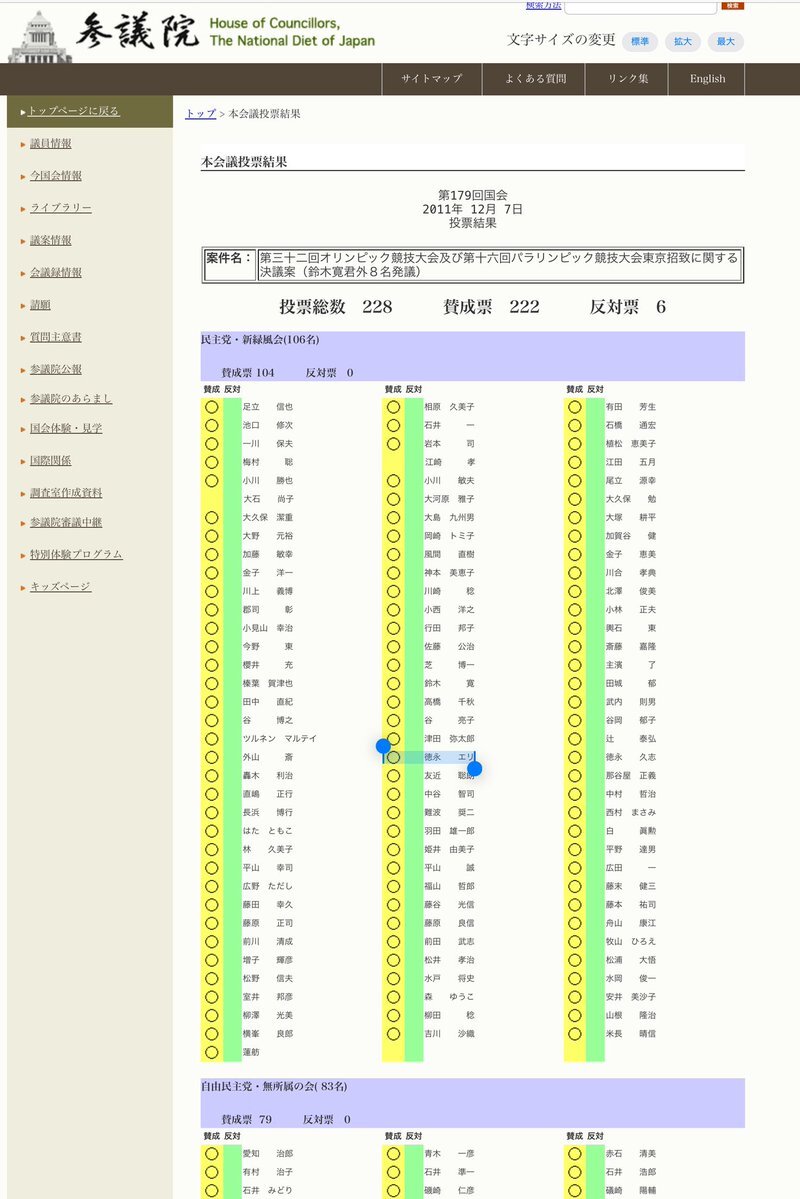This screenshot has height=1199, width=800.
Task: Open the 参議院公報 sidebar link
Action: pos(56,369)
